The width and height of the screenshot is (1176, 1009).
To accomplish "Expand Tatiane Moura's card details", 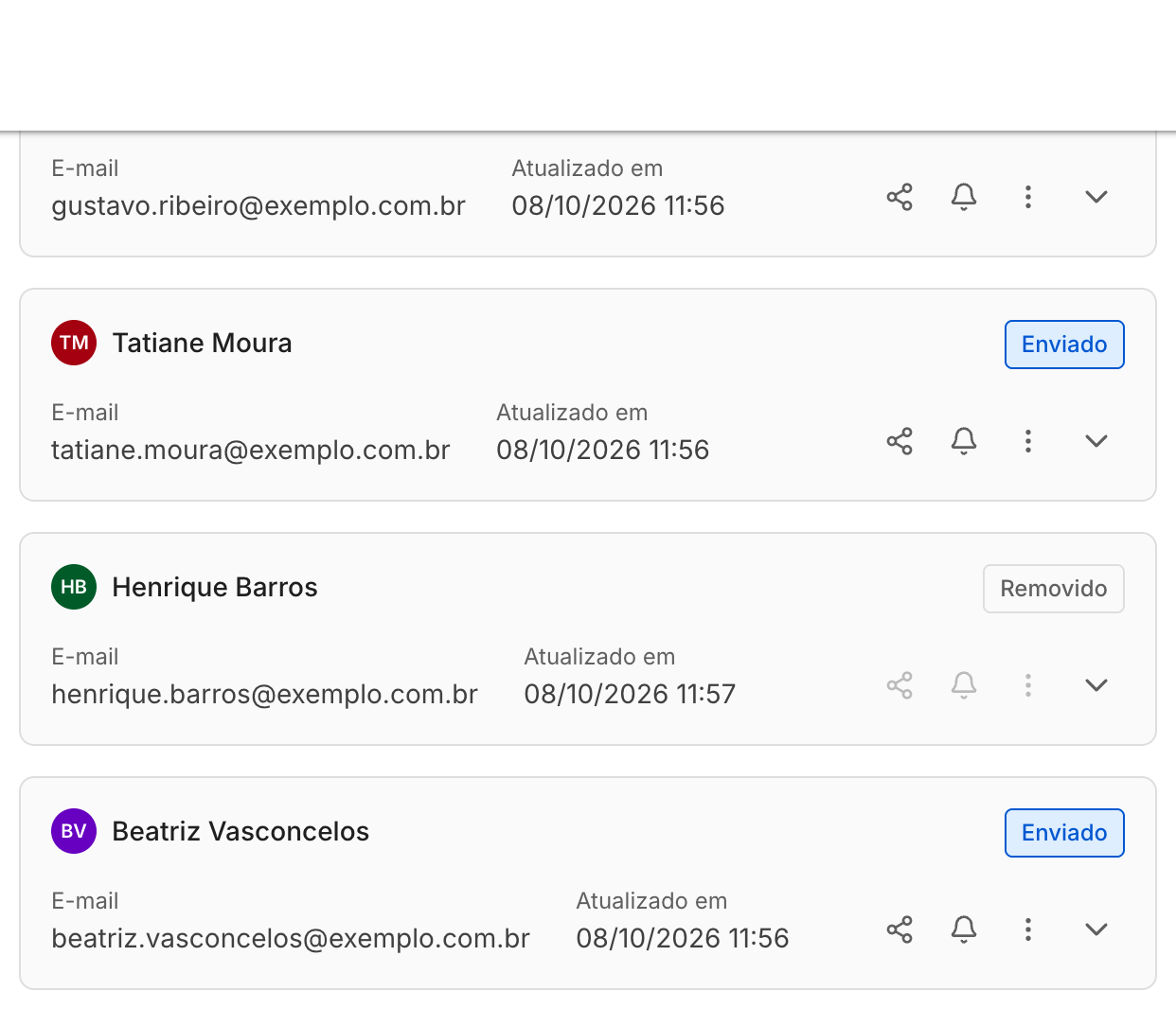I will (x=1096, y=441).
